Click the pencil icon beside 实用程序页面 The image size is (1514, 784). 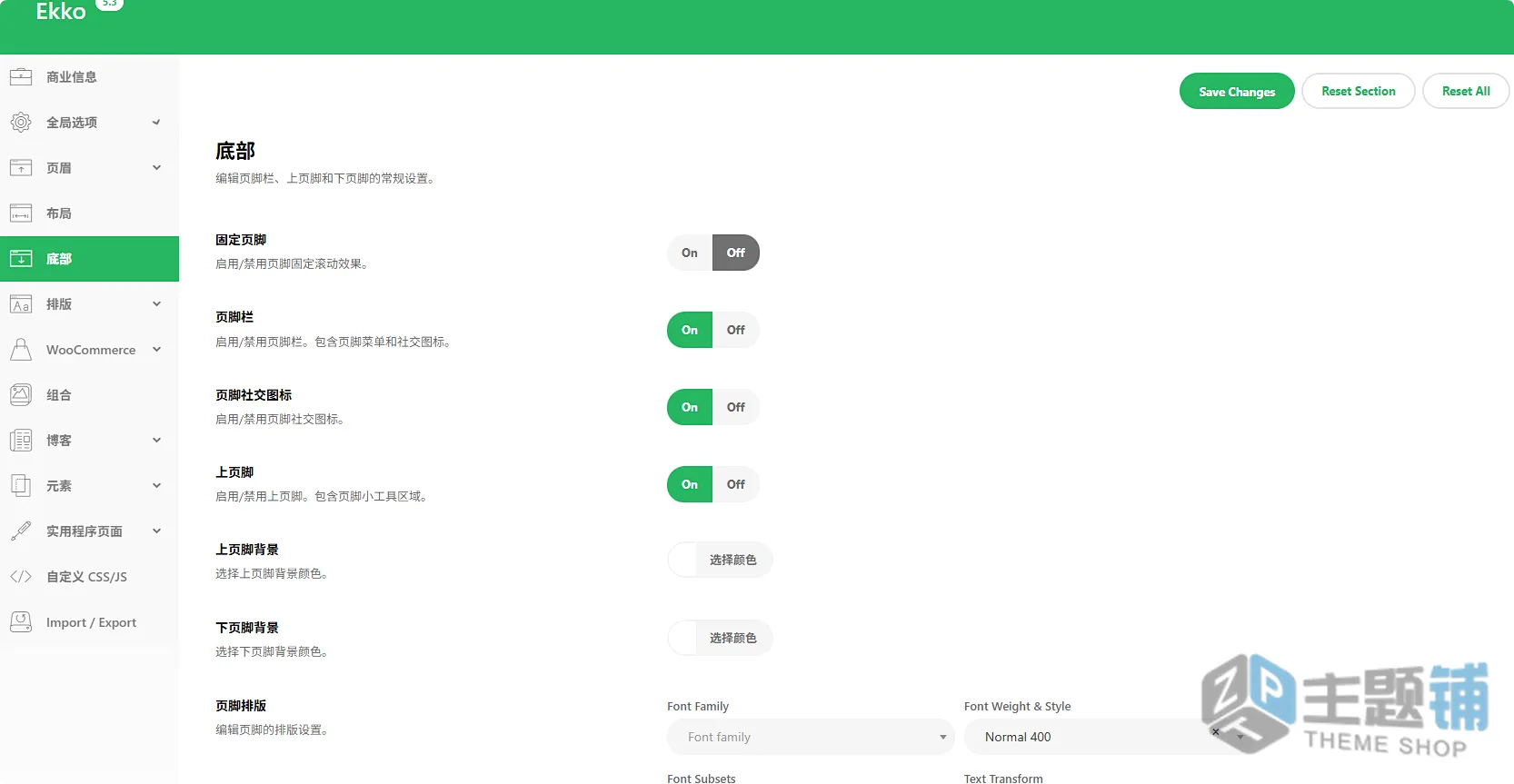click(x=21, y=531)
